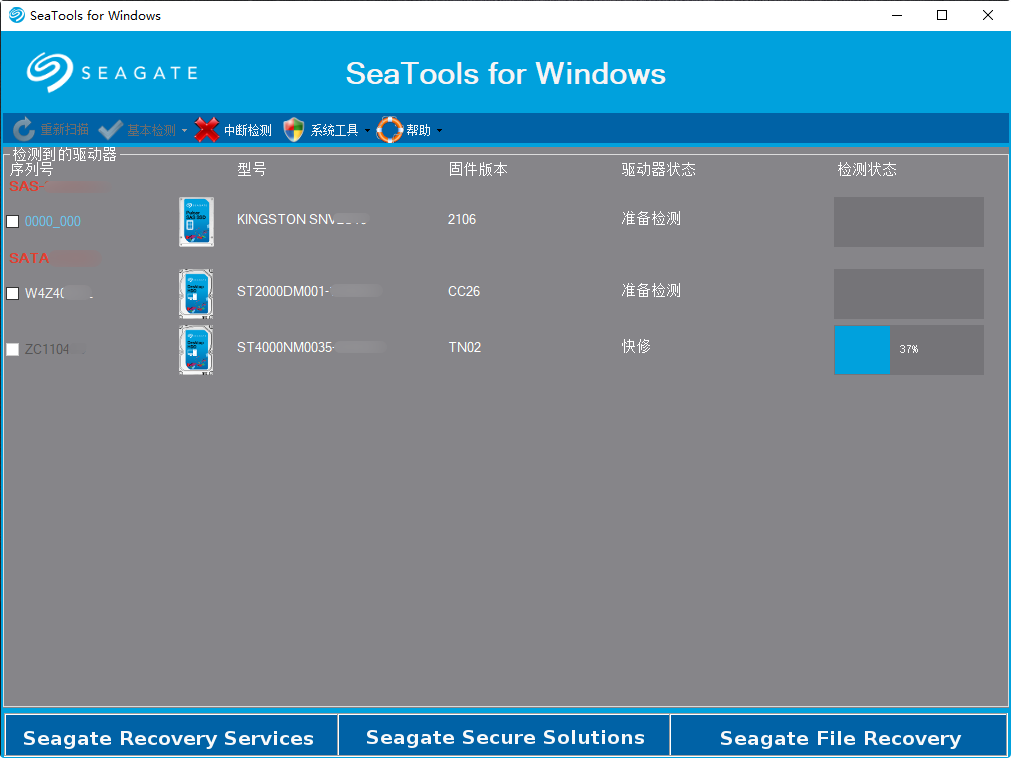The width and height of the screenshot is (1011, 758).
Task: Click the ST2000DM001 model name
Action: tap(309, 291)
